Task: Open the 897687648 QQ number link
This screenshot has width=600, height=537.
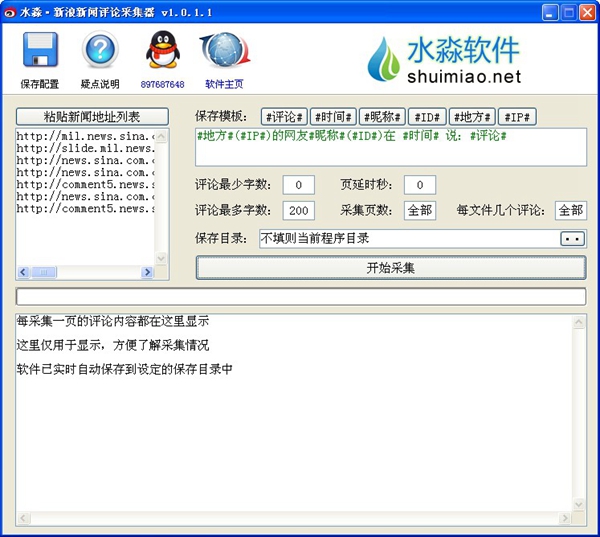Action: pos(163,84)
